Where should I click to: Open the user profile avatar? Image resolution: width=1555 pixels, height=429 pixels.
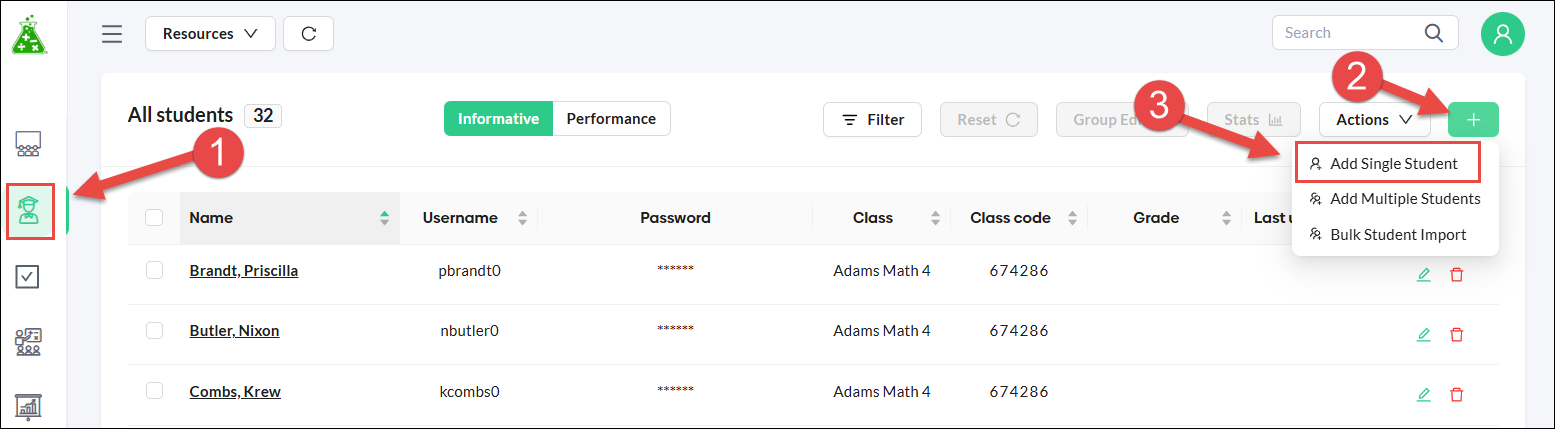click(x=1502, y=34)
